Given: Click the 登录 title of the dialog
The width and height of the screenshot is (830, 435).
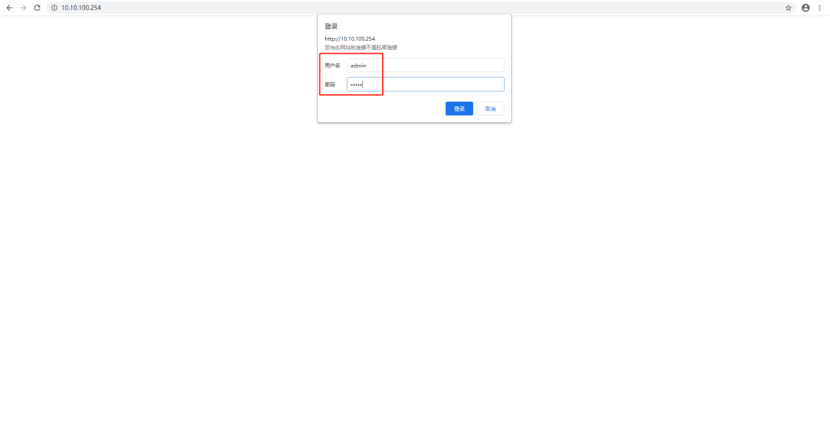Looking at the screenshot, I should click(x=331, y=26).
